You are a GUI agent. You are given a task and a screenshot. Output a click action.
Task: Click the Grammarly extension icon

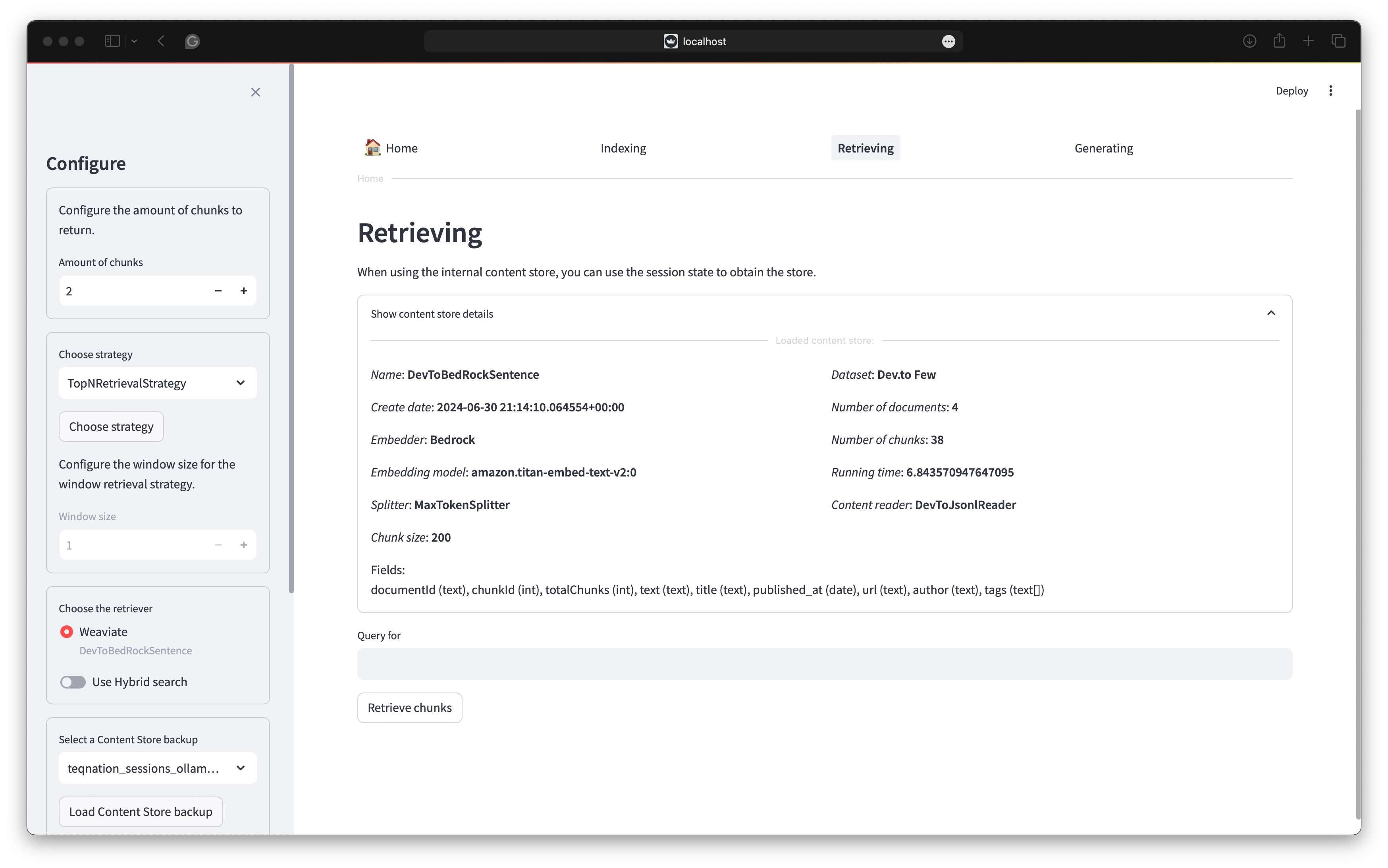(192, 41)
